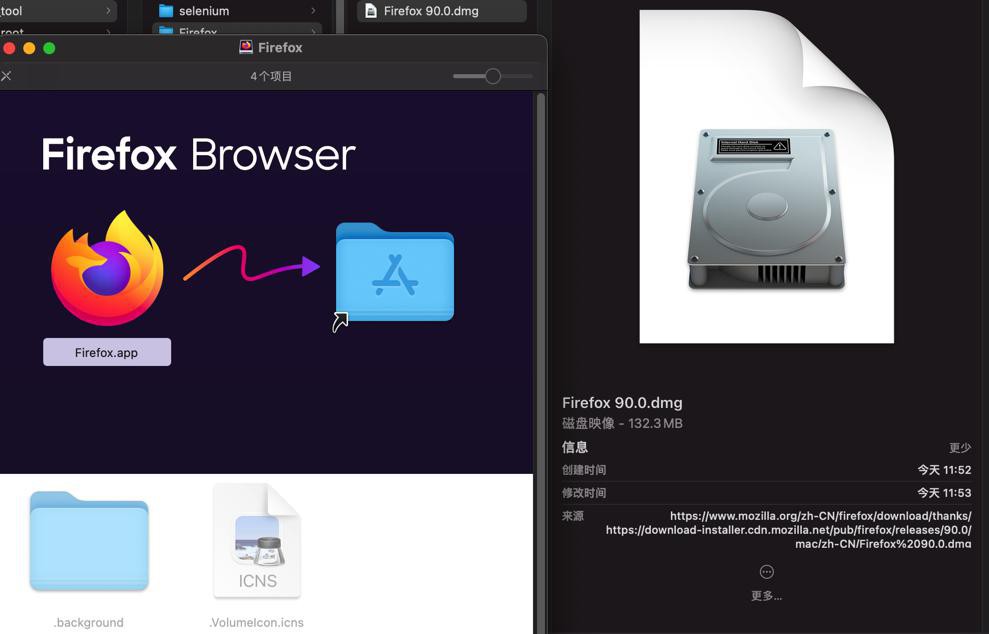Click the Firefox 90.0.dmg file icon in Finder column
989x634 pixels.
pos(371,11)
